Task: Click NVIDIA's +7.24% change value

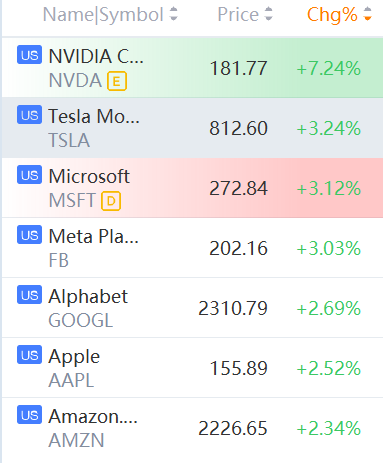Action: (329, 68)
